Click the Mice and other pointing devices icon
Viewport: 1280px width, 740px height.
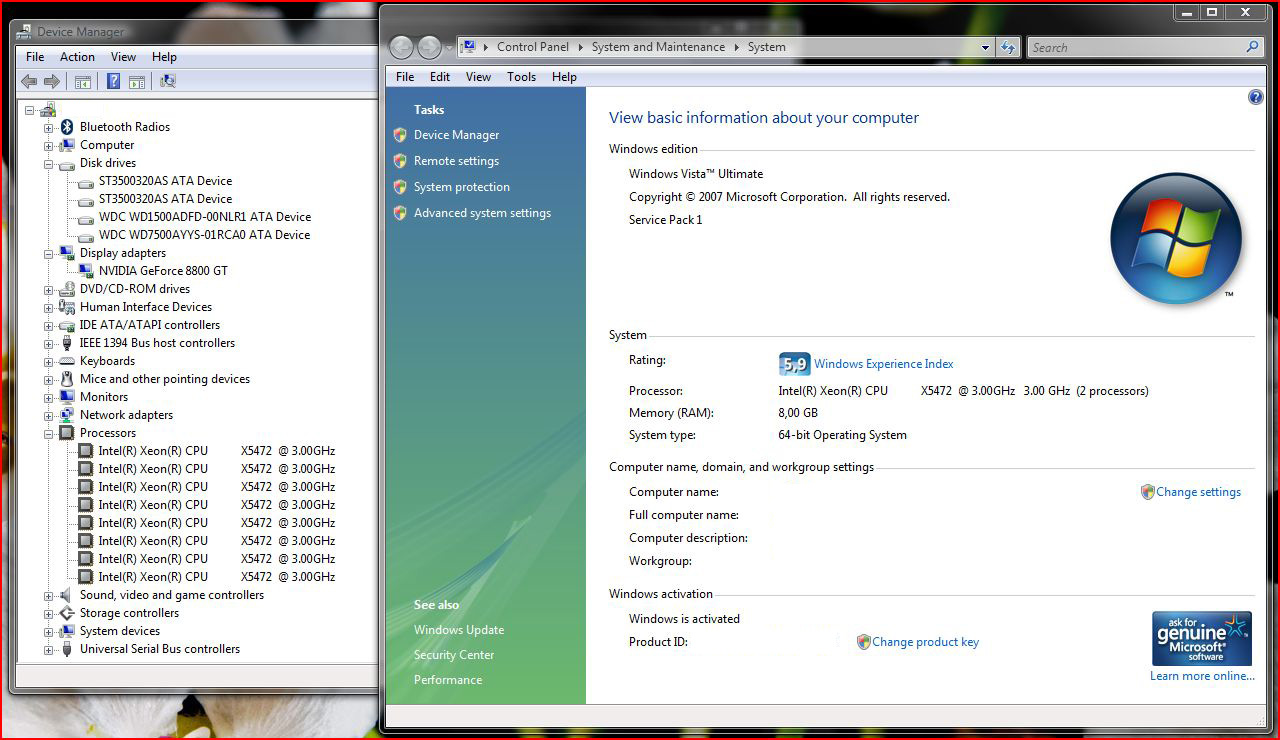point(67,379)
